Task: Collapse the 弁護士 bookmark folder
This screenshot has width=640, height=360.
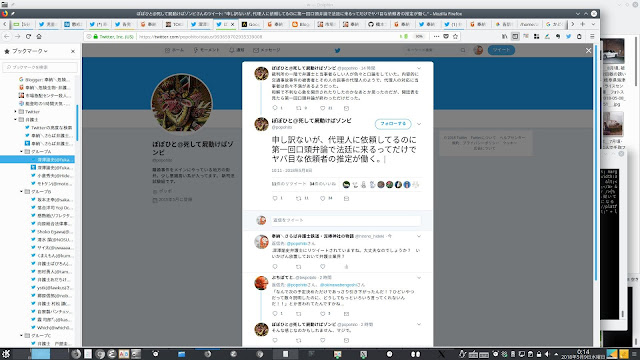Action: click(x=16, y=120)
